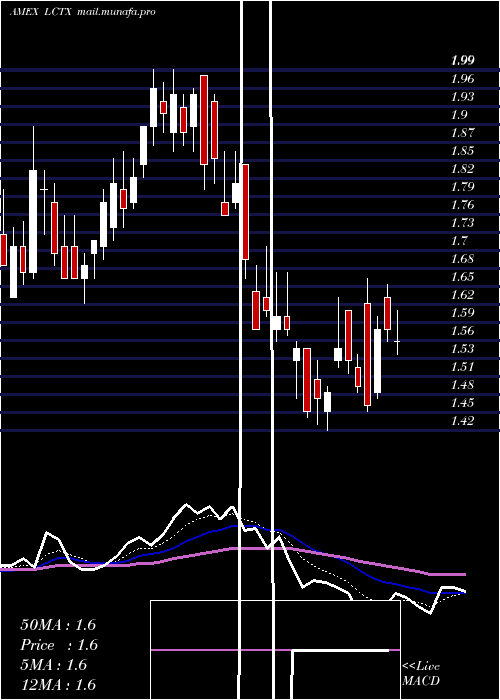The image size is (500, 700).
Task: Click the Price : 1.6 readout
Action: click(59, 645)
